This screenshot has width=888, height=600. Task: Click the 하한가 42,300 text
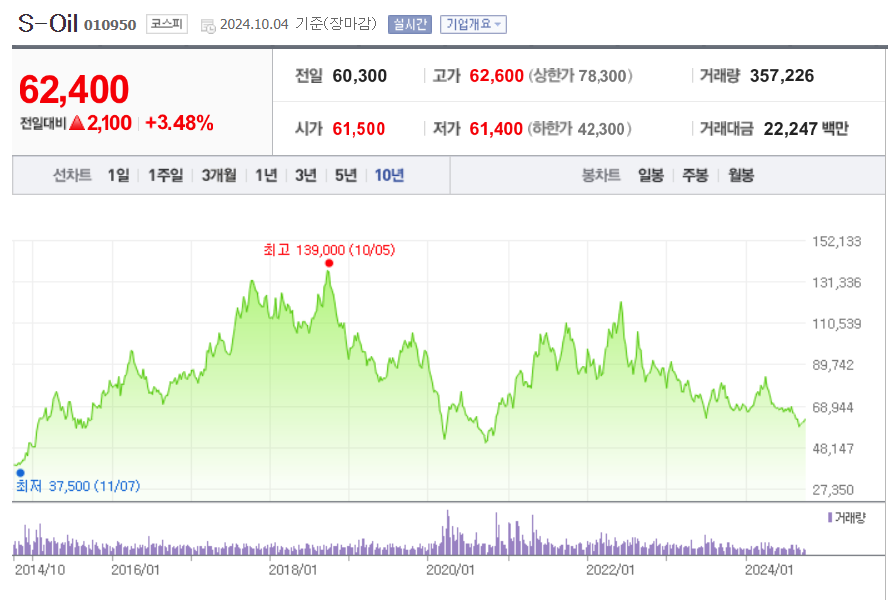(x=579, y=129)
